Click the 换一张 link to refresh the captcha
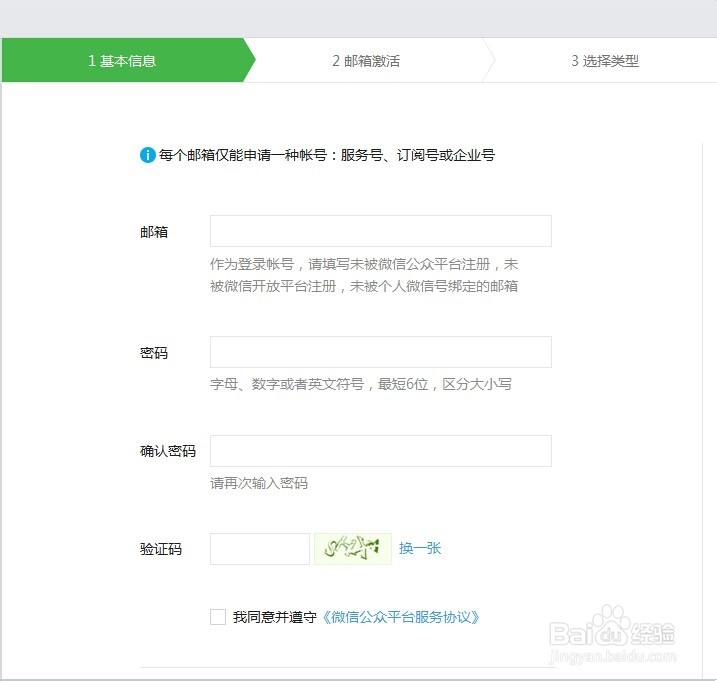 click(x=420, y=548)
